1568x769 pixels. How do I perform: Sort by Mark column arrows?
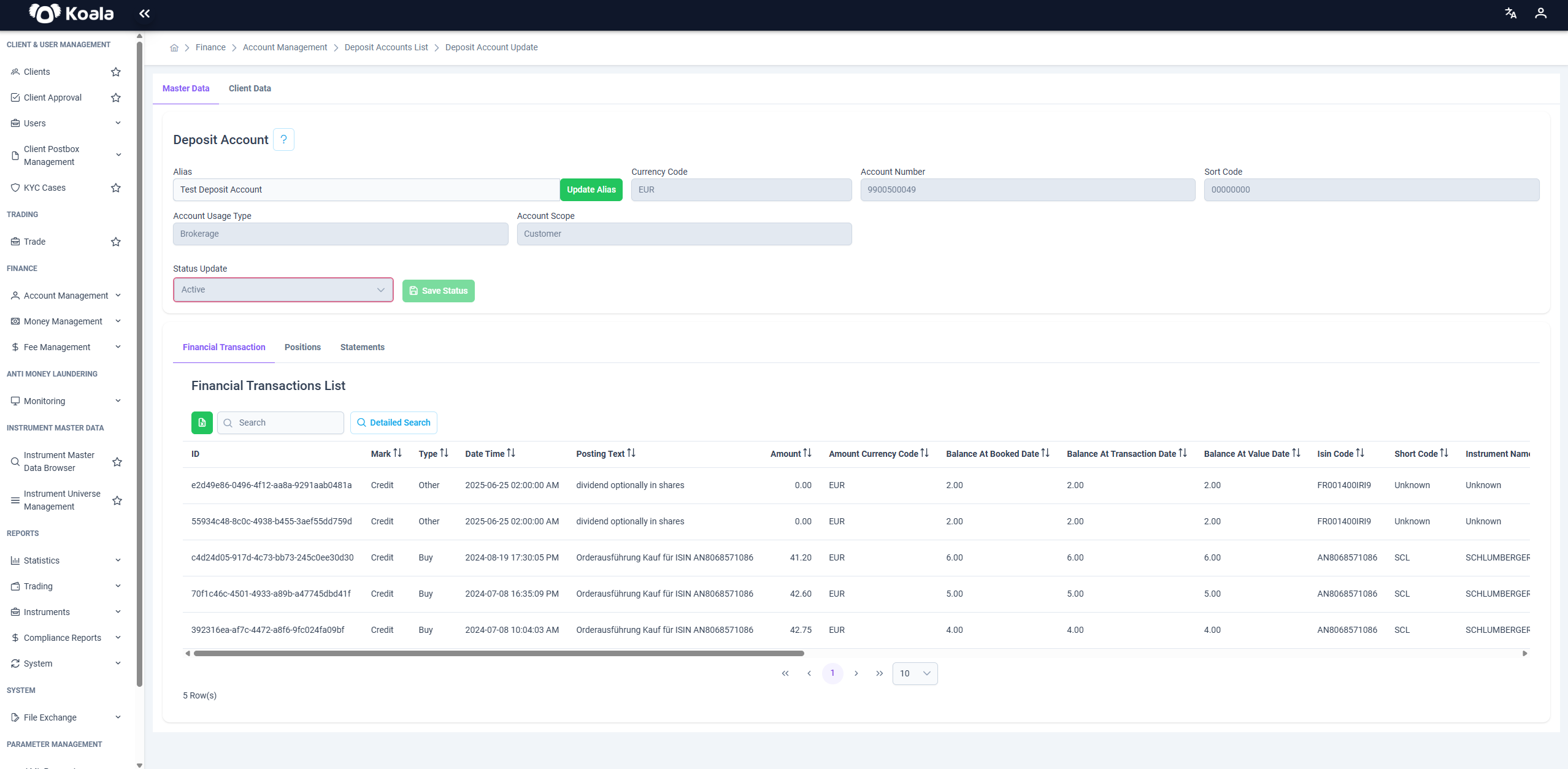[398, 453]
